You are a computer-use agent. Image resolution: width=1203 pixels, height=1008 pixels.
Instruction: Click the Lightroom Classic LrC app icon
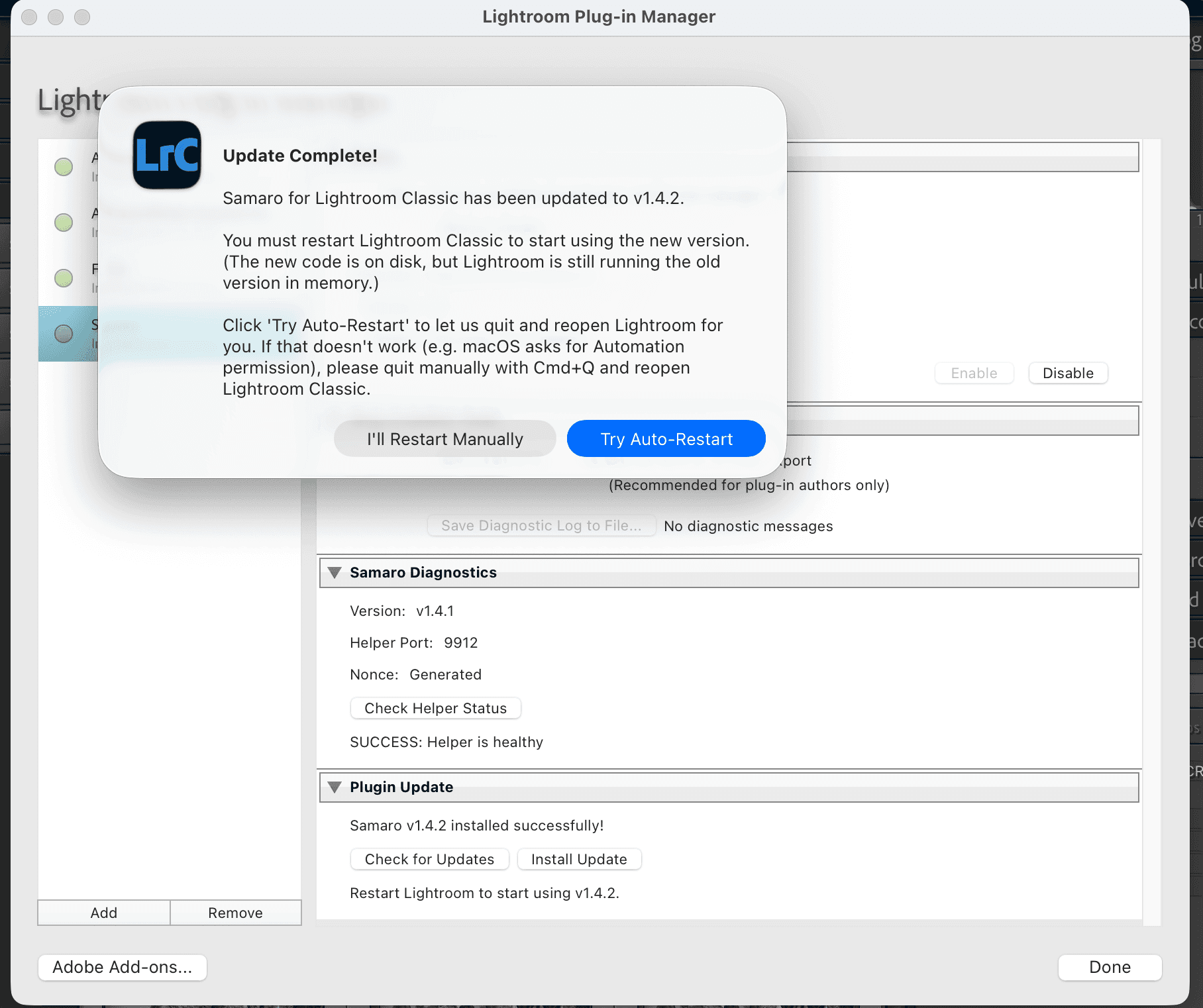coord(167,155)
